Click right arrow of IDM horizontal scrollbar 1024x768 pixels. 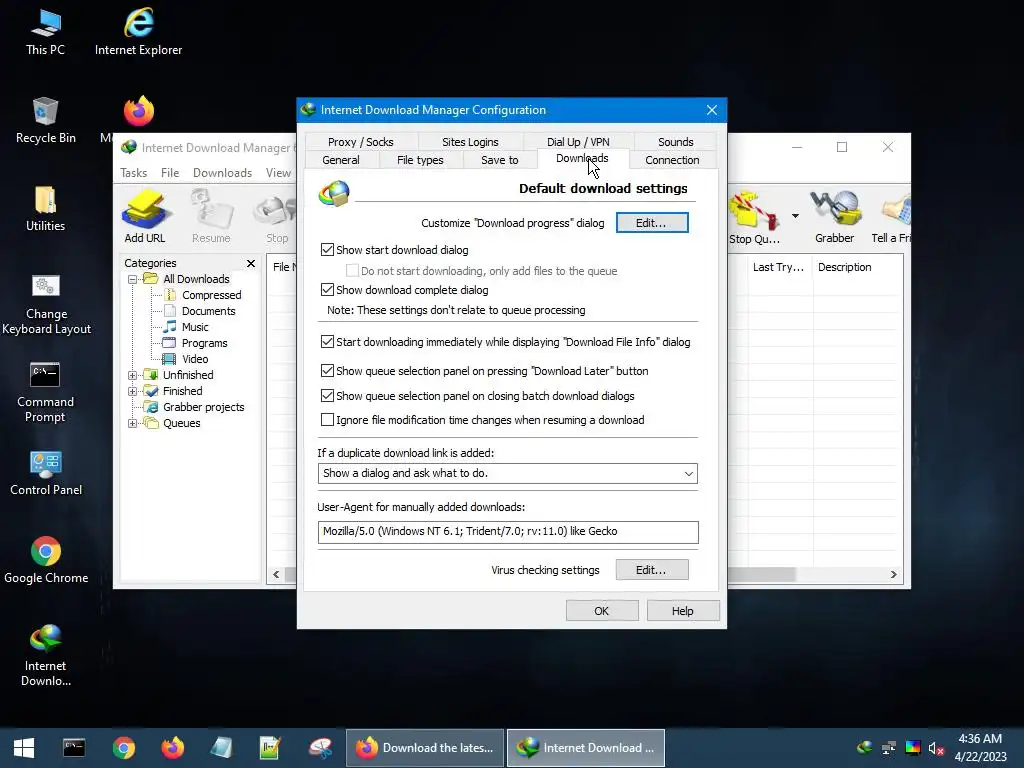[893, 574]
